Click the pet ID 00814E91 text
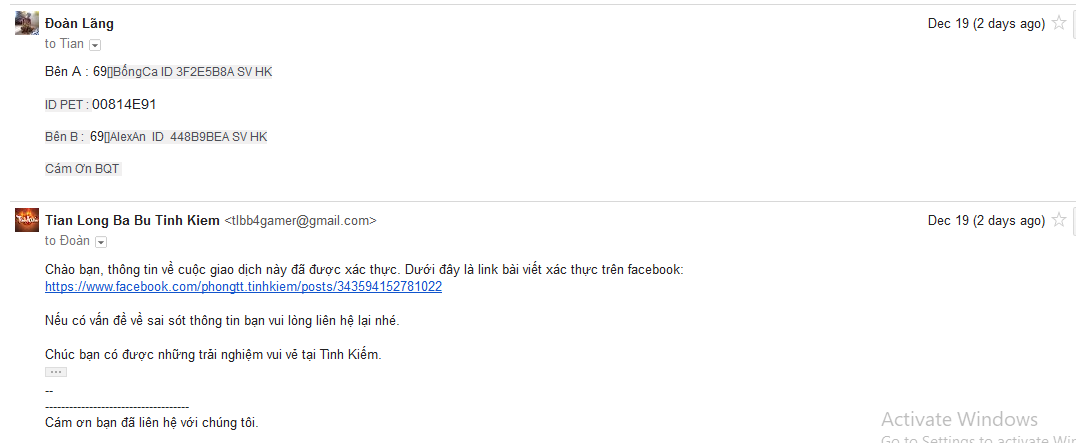Viewport: 1076px width, 443px height. (125, 104)
